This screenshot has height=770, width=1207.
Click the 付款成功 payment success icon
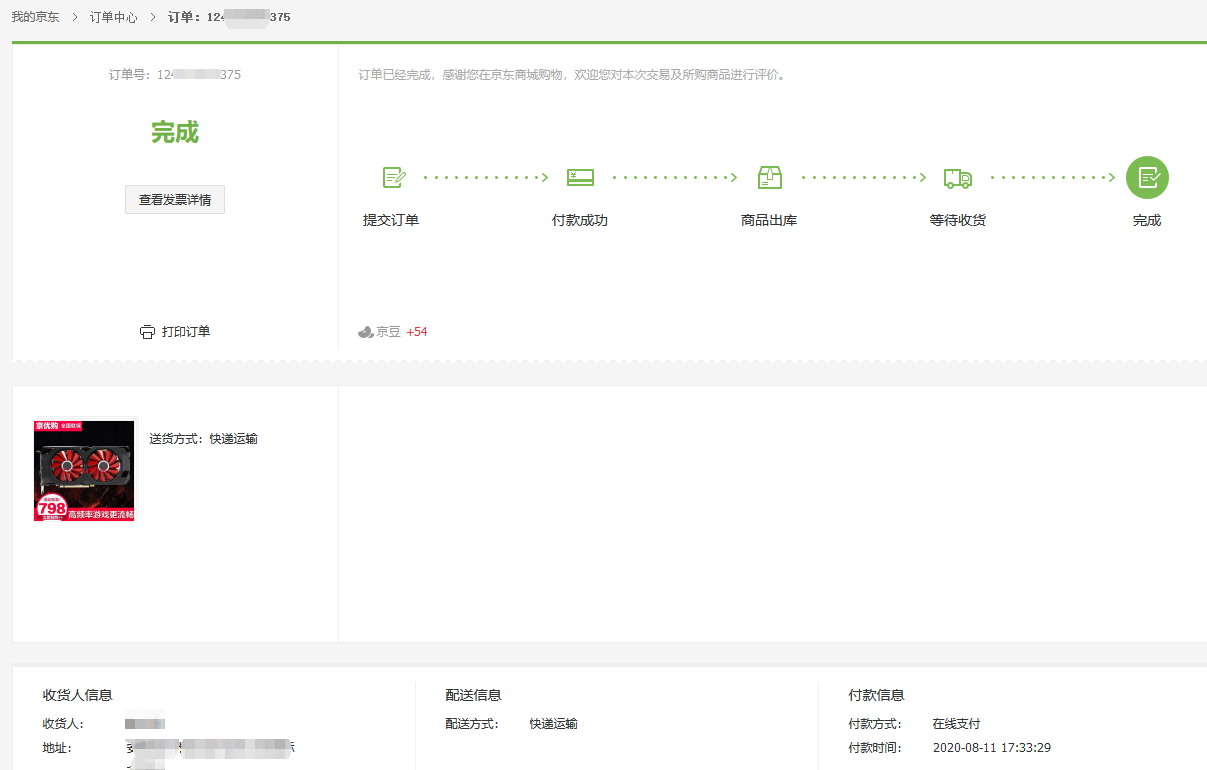(x=581, y=177)
